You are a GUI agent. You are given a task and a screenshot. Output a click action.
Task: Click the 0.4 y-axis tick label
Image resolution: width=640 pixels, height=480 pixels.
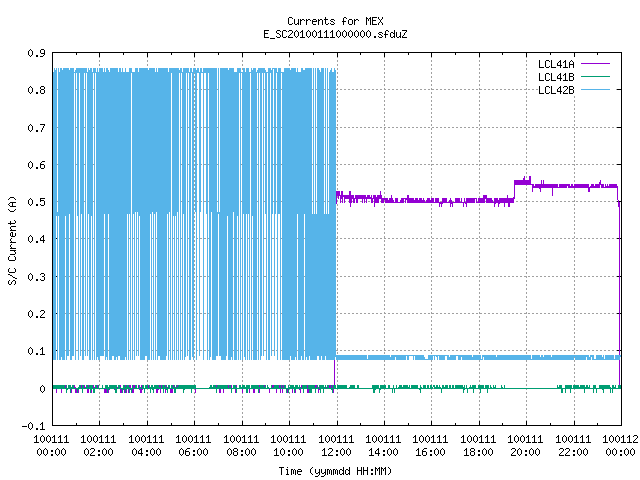(x=36, y=239)
